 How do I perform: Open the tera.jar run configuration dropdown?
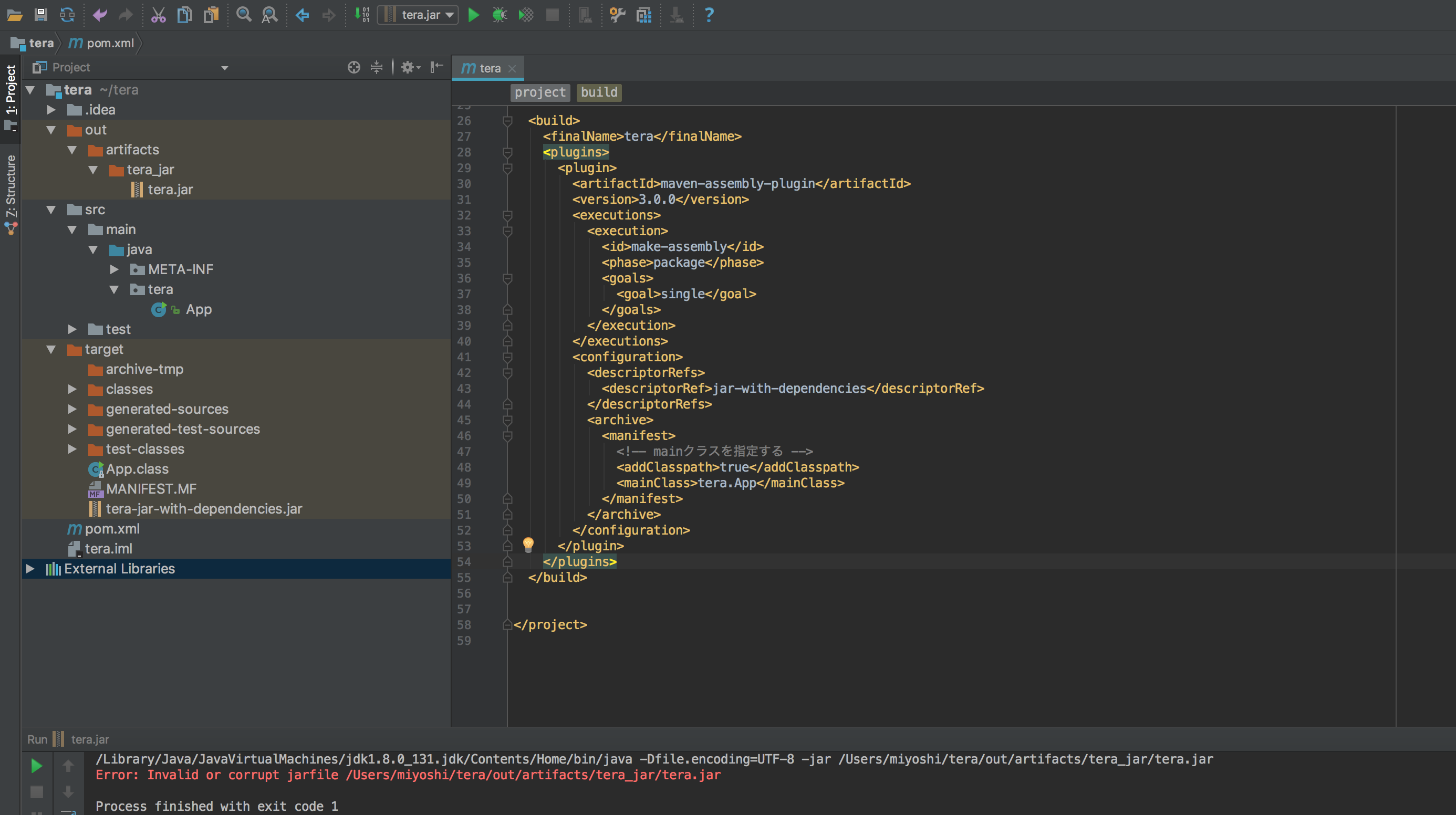pos(419,15)
